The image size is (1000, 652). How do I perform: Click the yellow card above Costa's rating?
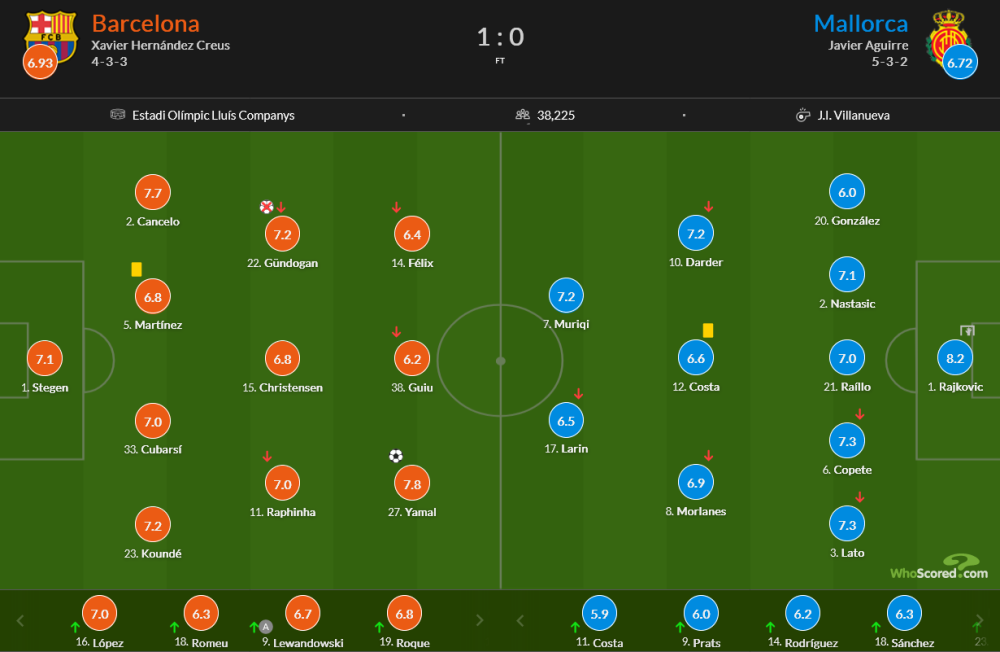coord(708,330)
